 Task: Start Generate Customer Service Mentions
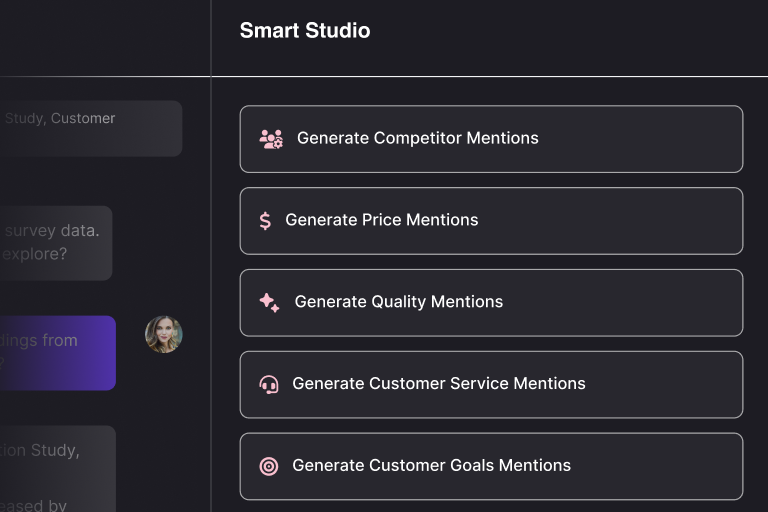491,385
